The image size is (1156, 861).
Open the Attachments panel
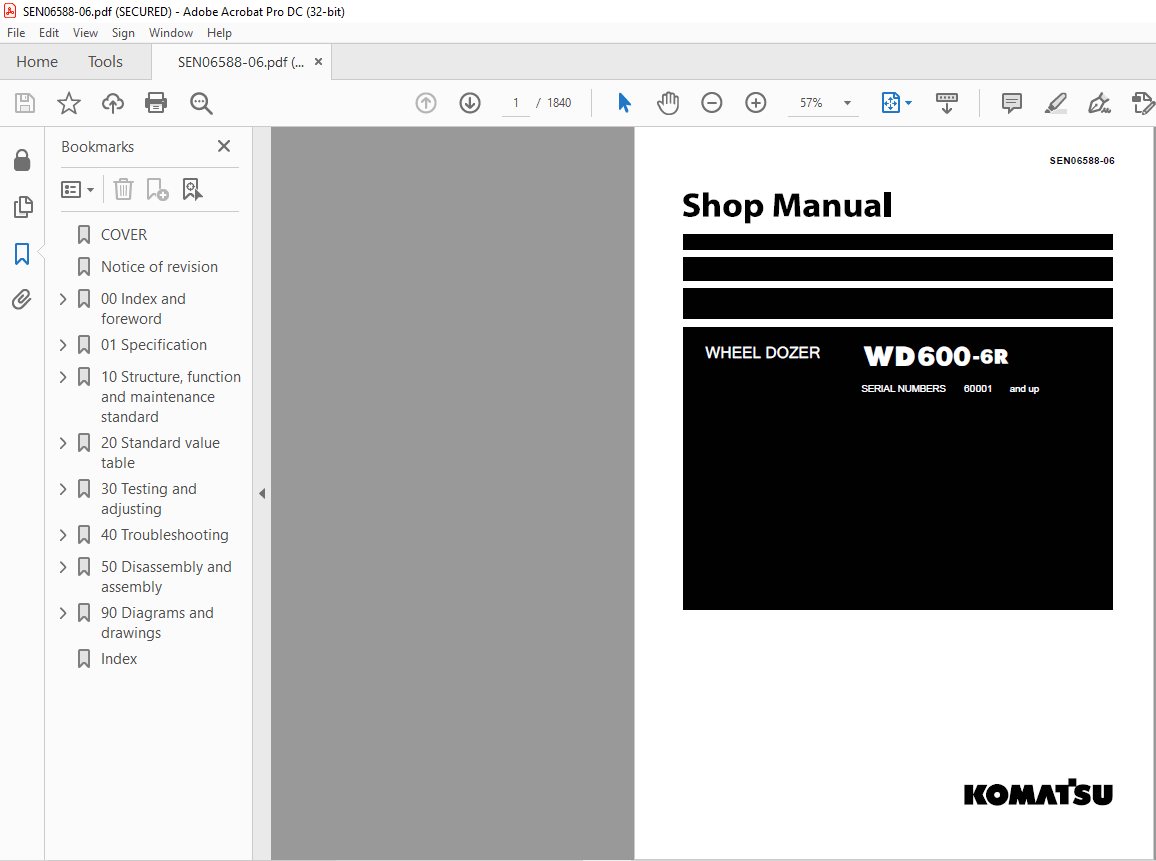23,299
